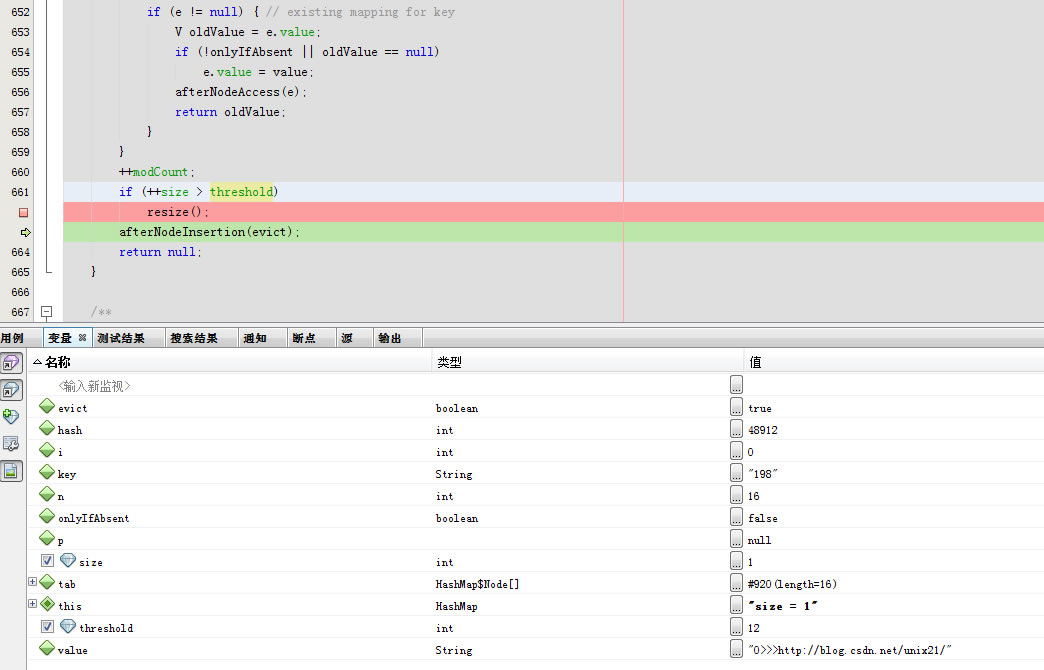Viewport: 1044px width, 670px height.
Task: Click the green program counter arrow in gutter
Action: [x=25, y=232]
